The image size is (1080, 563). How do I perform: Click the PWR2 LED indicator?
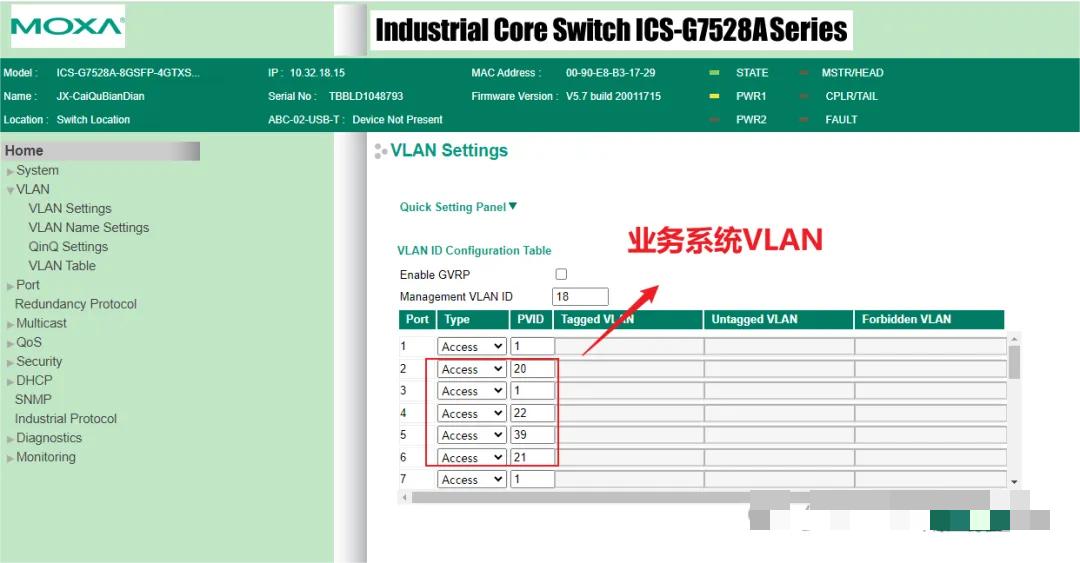click(x=714, y=119)
